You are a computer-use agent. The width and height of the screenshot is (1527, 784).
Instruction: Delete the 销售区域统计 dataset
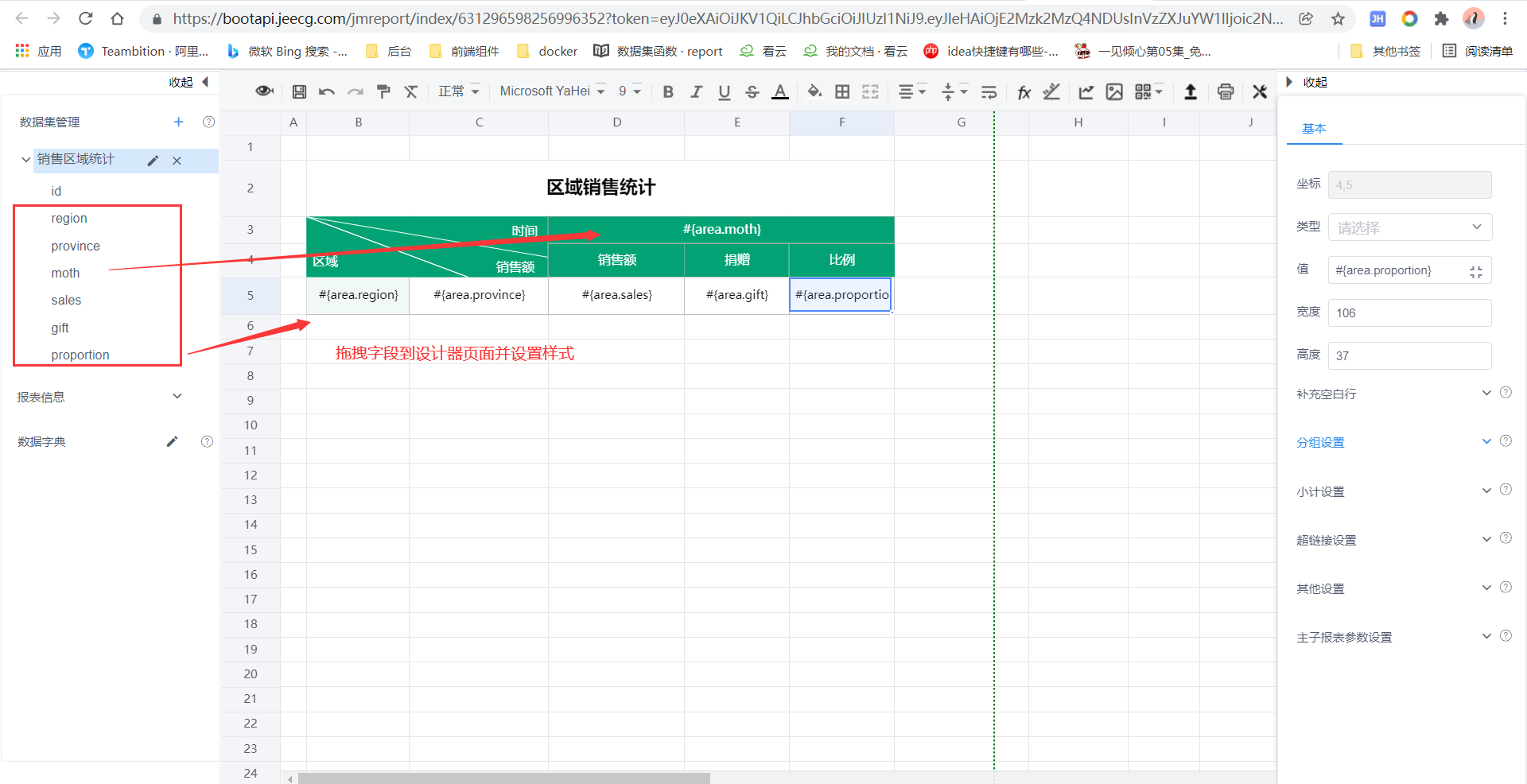(x=177, y=161)
